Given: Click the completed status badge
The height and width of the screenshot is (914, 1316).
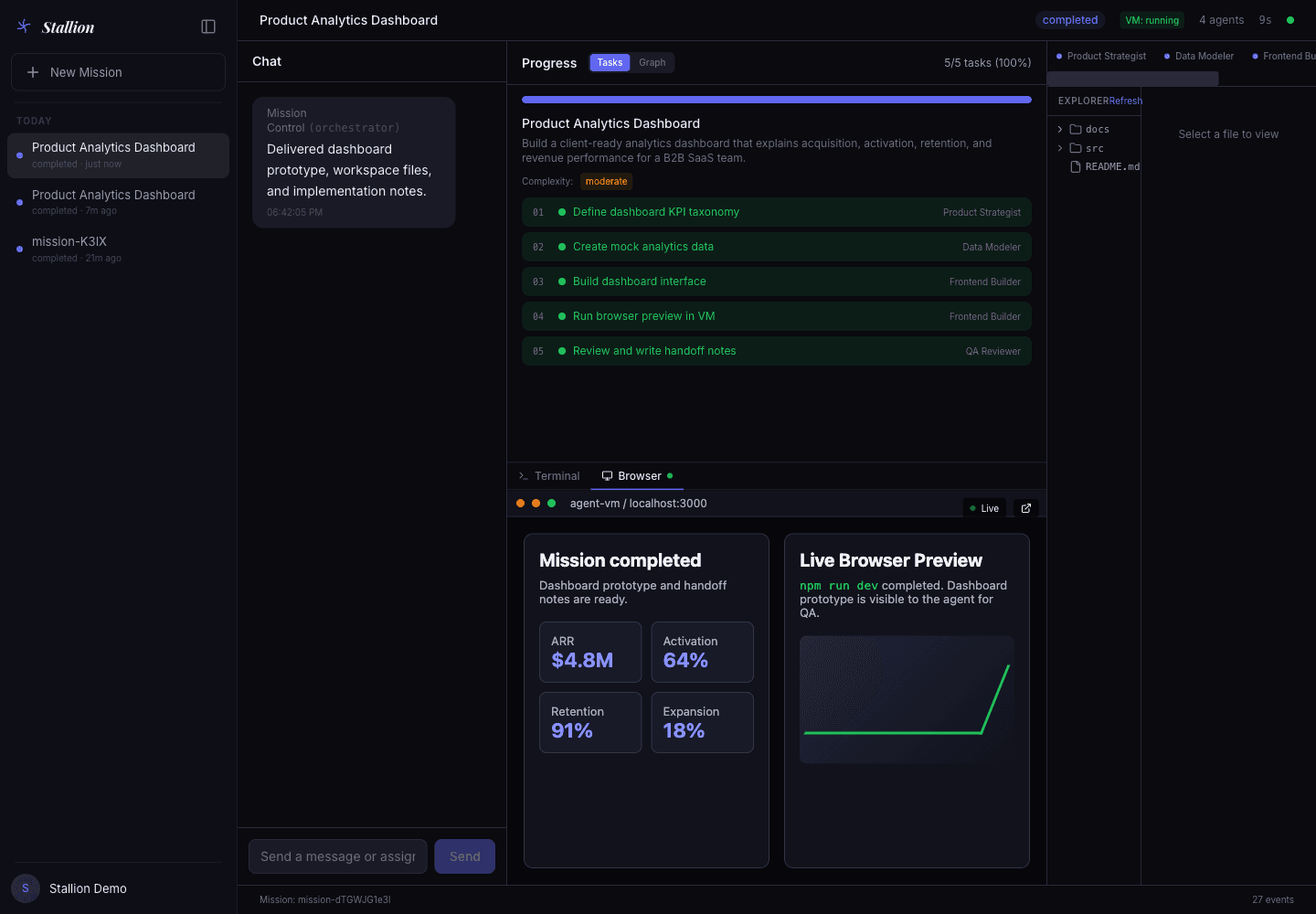Looking at the screenshot, I should [1070, 20].
